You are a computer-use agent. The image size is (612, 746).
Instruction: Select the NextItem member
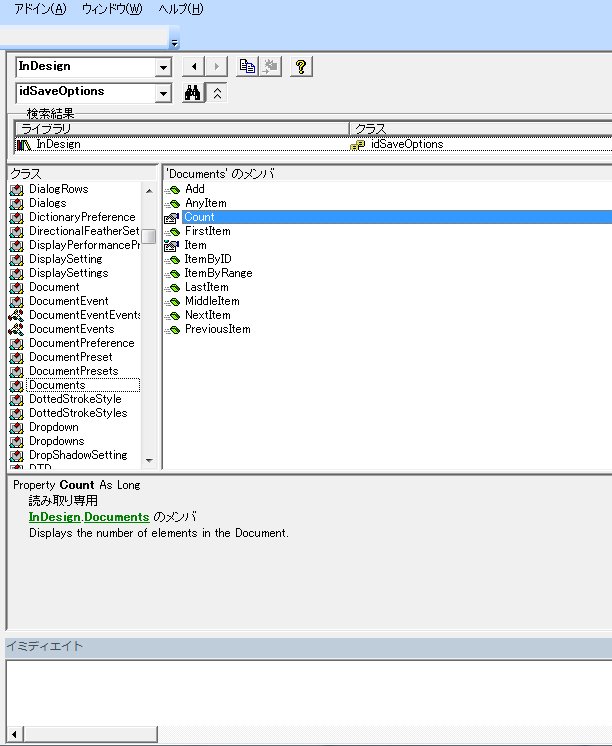pyautogui.click(x=207, y=315)
